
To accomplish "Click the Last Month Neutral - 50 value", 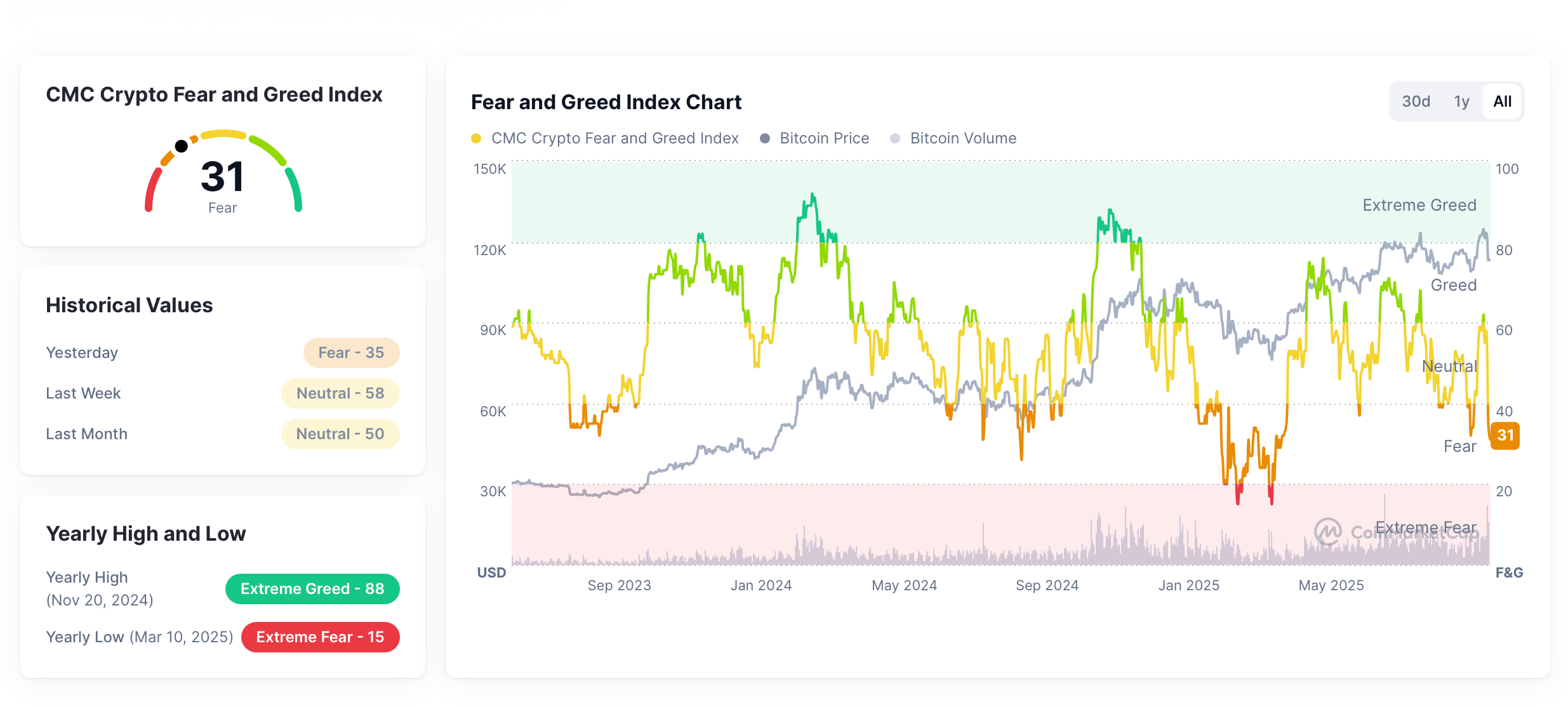I will point(340,434).
